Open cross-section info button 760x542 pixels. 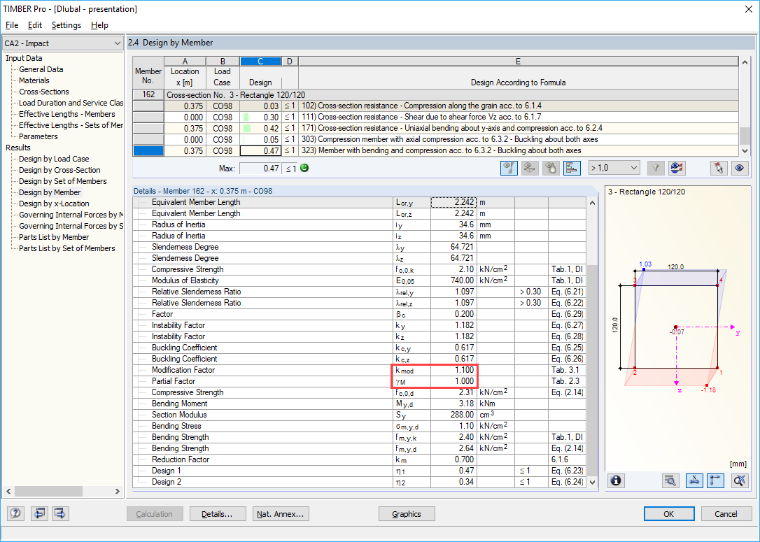coord(616,480)
